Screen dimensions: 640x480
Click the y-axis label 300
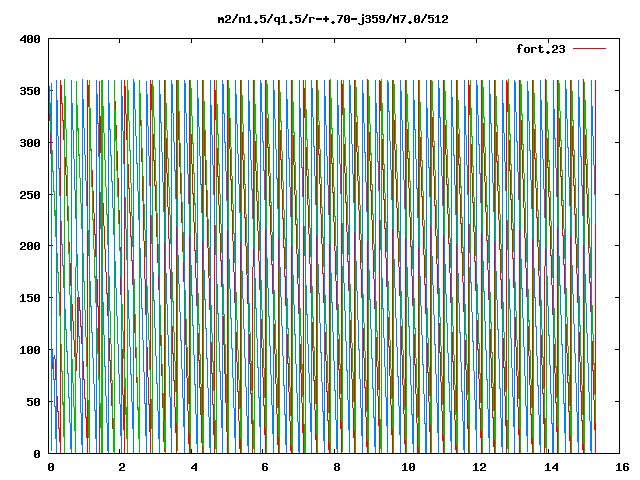click(x=30, y=143)
